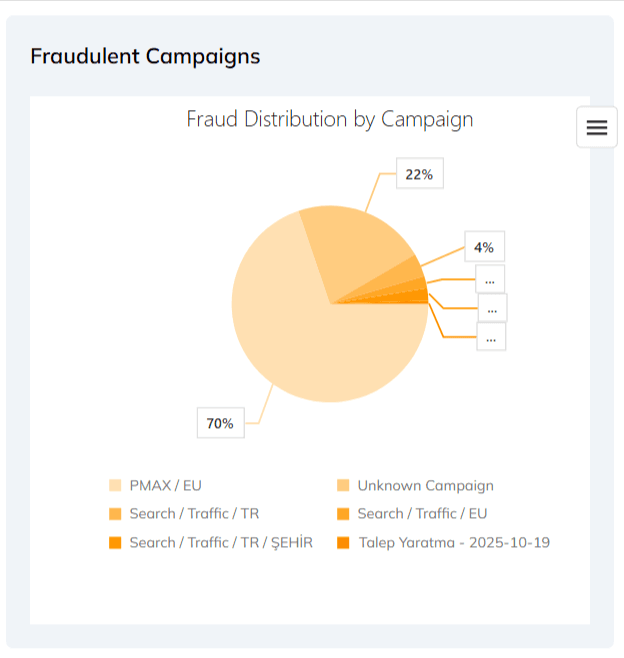Click the 4% data label

pos(484,247)
